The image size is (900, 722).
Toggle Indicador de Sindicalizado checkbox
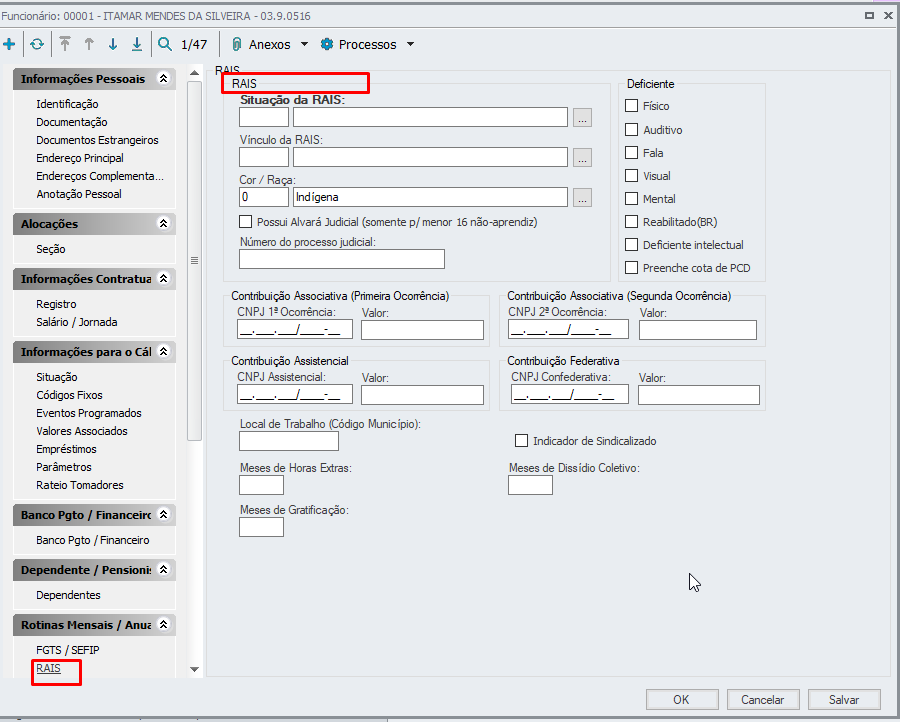[x=521, y=441]
